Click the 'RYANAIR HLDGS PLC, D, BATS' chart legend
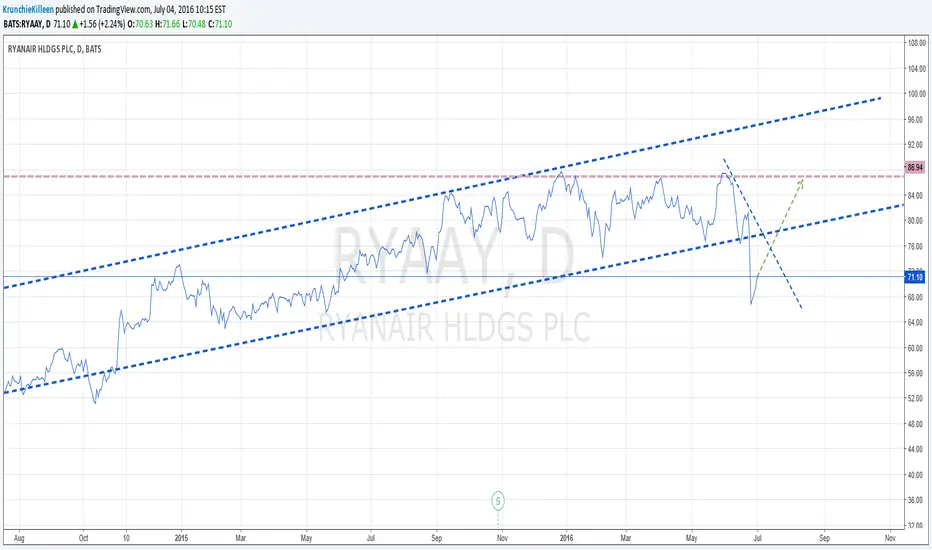Screen dimensions: 932x550 pos(55,49)
